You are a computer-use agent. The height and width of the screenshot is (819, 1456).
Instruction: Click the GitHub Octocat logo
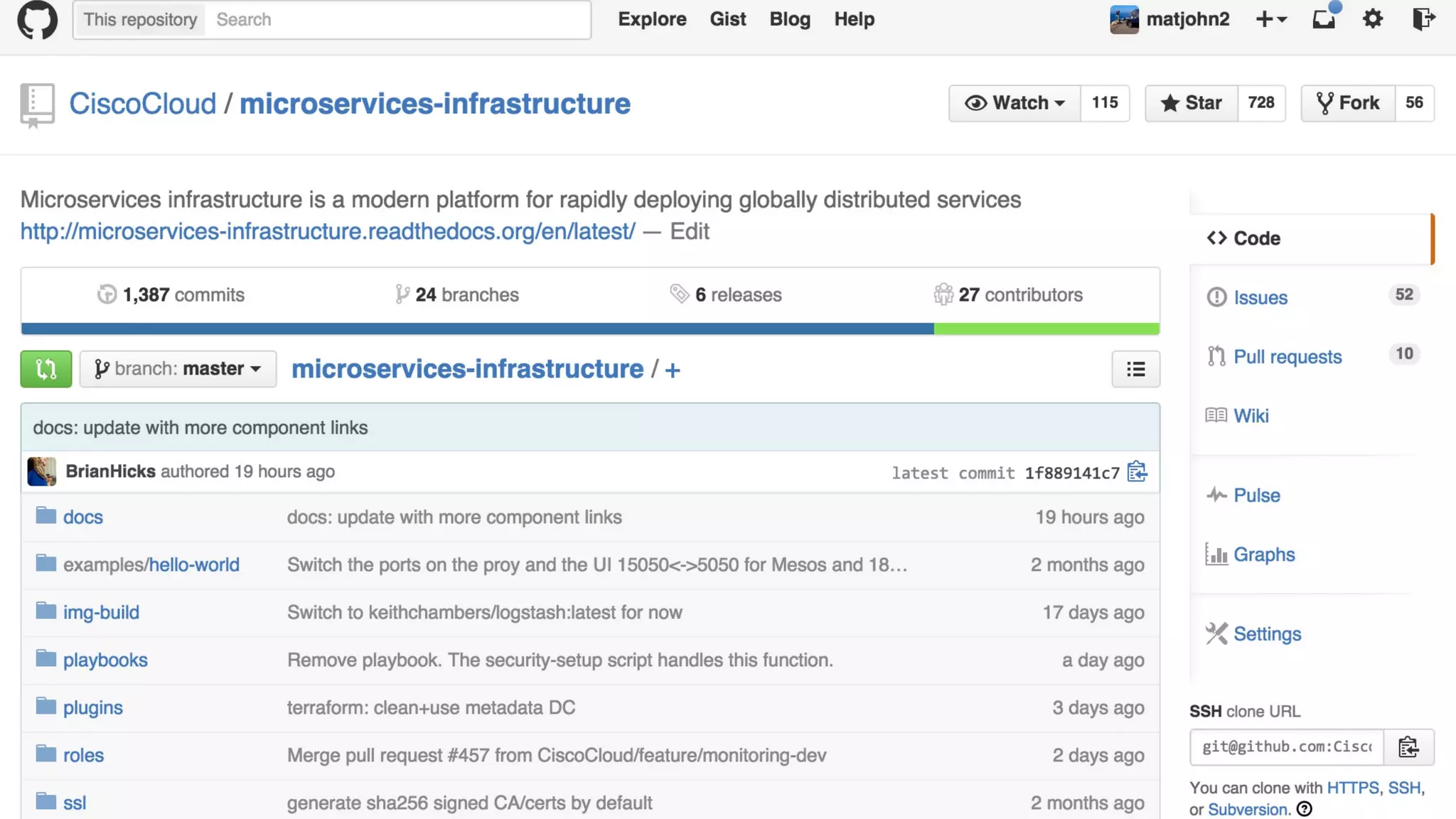point(37,19)
